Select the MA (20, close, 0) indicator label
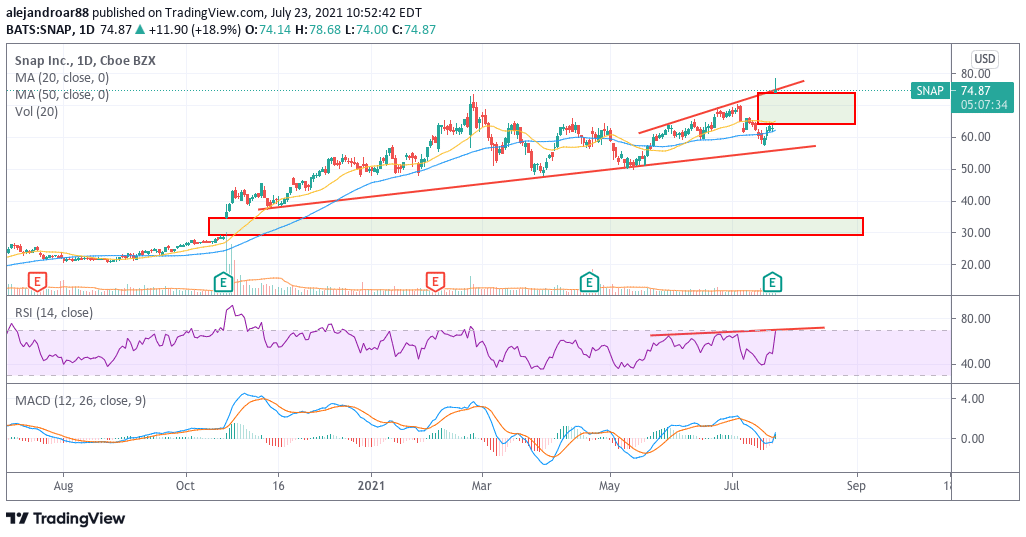Screen dimensions: 1026x537 [x=62, y=78]
